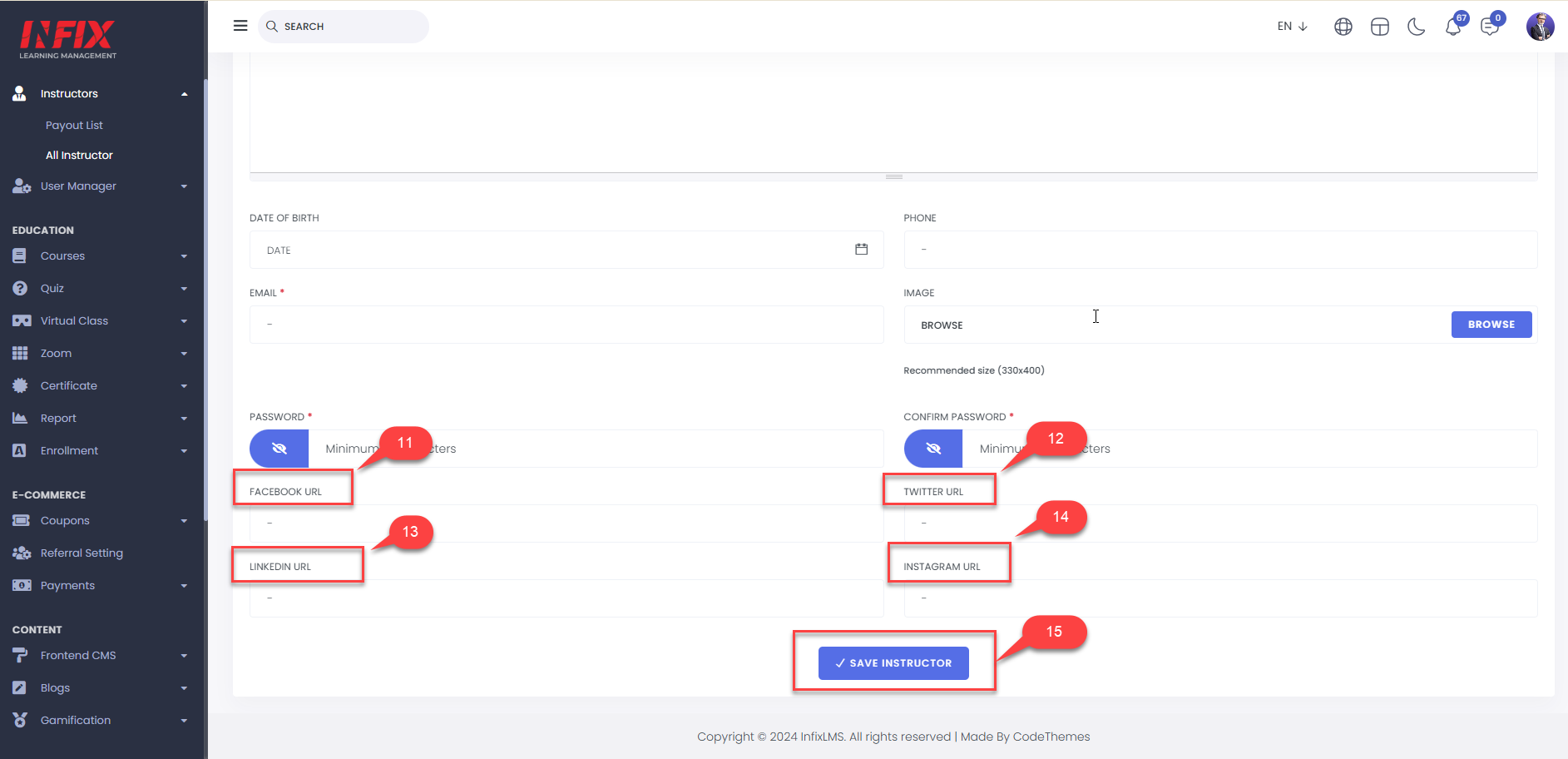Click the Phone input field
Image resolution: width=1568 pixels, height=759 pixels.
(x=1220, y=250)
